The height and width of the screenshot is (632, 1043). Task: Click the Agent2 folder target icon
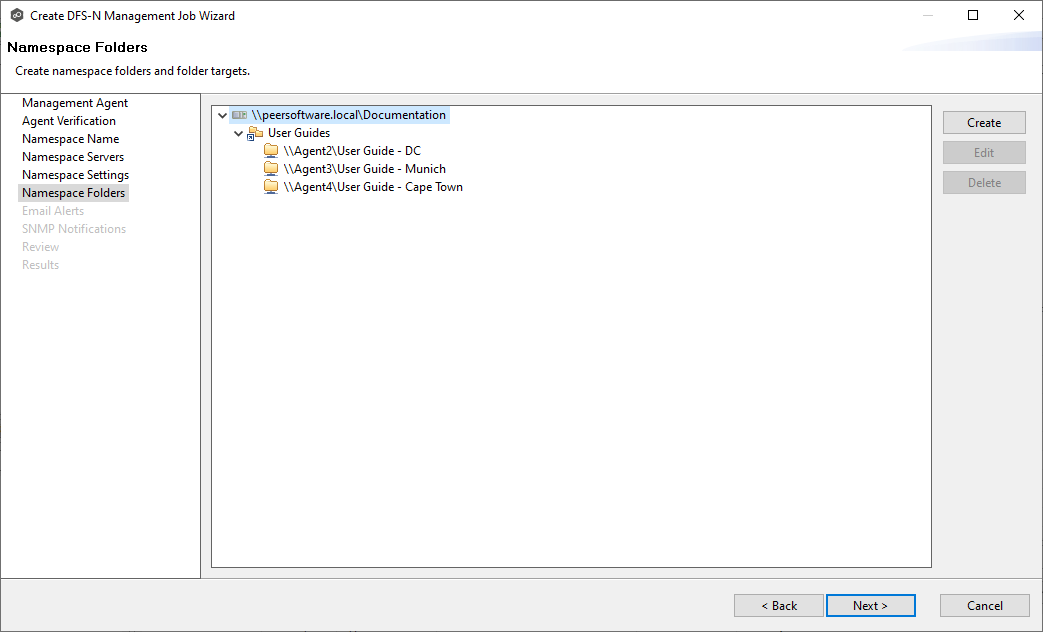point(271,151)
